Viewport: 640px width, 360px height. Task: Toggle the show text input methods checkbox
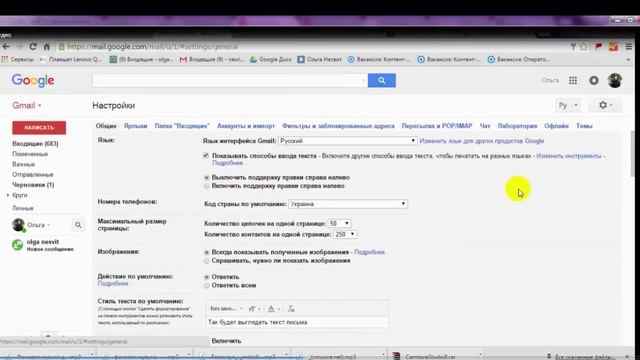(206, 156)
